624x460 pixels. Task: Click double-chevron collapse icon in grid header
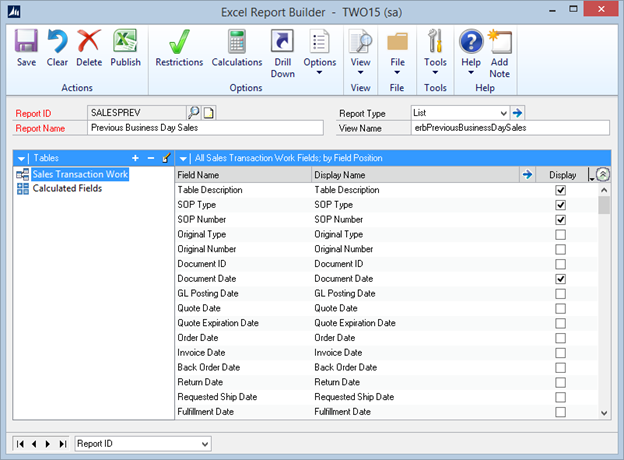tap(603, 174)
